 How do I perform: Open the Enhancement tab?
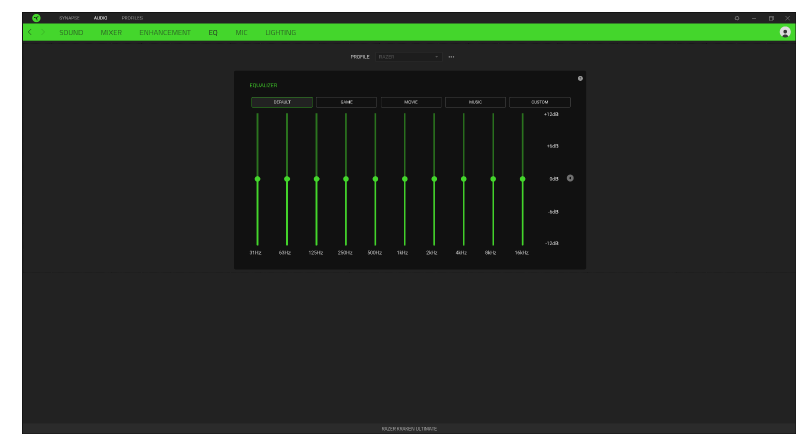click(165, 33)
